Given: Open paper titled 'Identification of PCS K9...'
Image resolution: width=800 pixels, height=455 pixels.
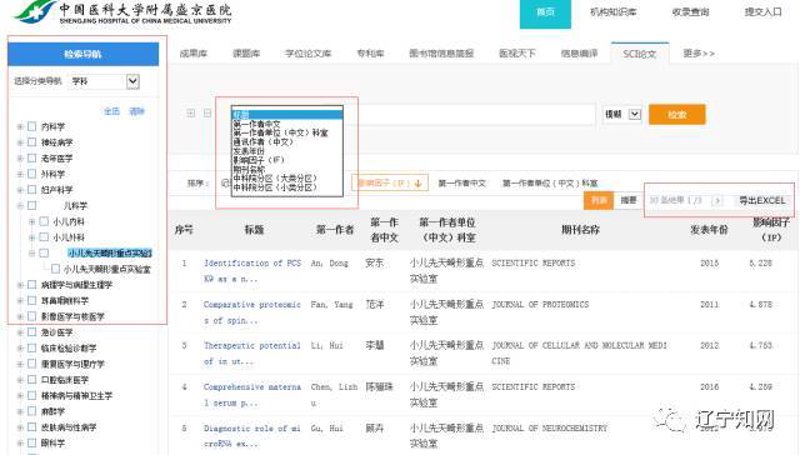Looking at the screenshot, I should pyautogui.click(x=252, y=271).
